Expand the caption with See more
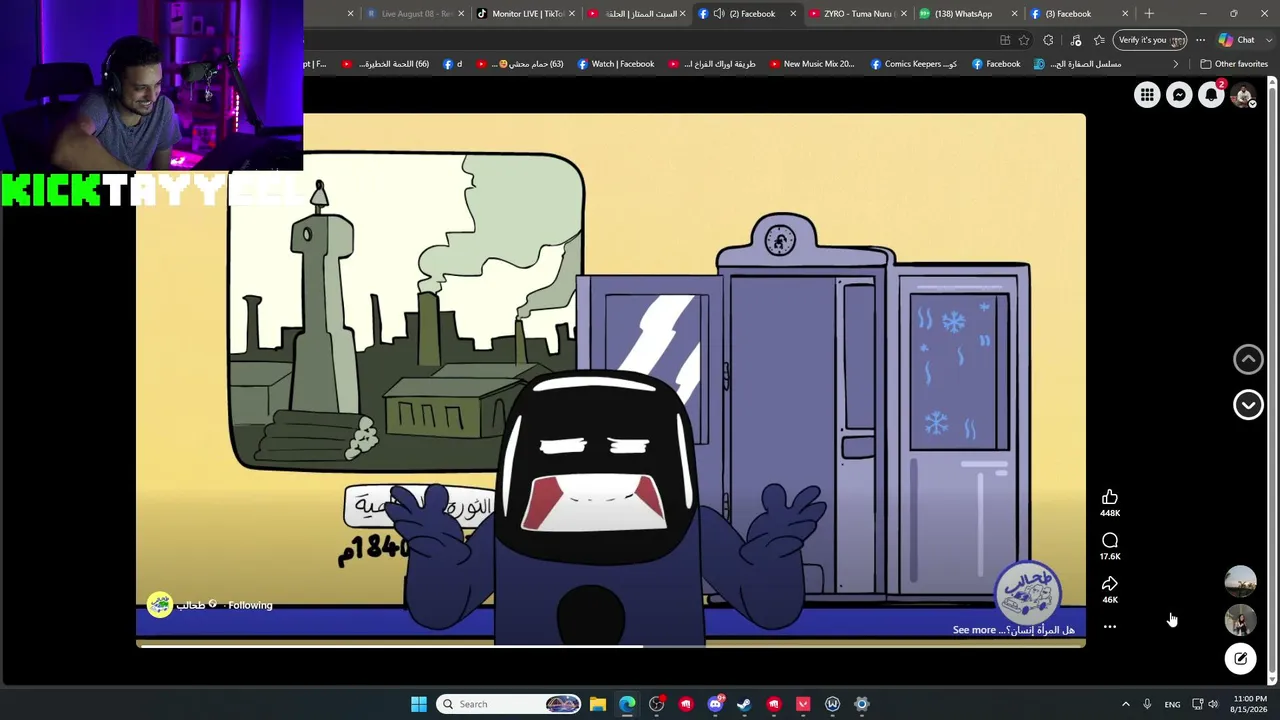1280x720 pixels. [974, 630]
